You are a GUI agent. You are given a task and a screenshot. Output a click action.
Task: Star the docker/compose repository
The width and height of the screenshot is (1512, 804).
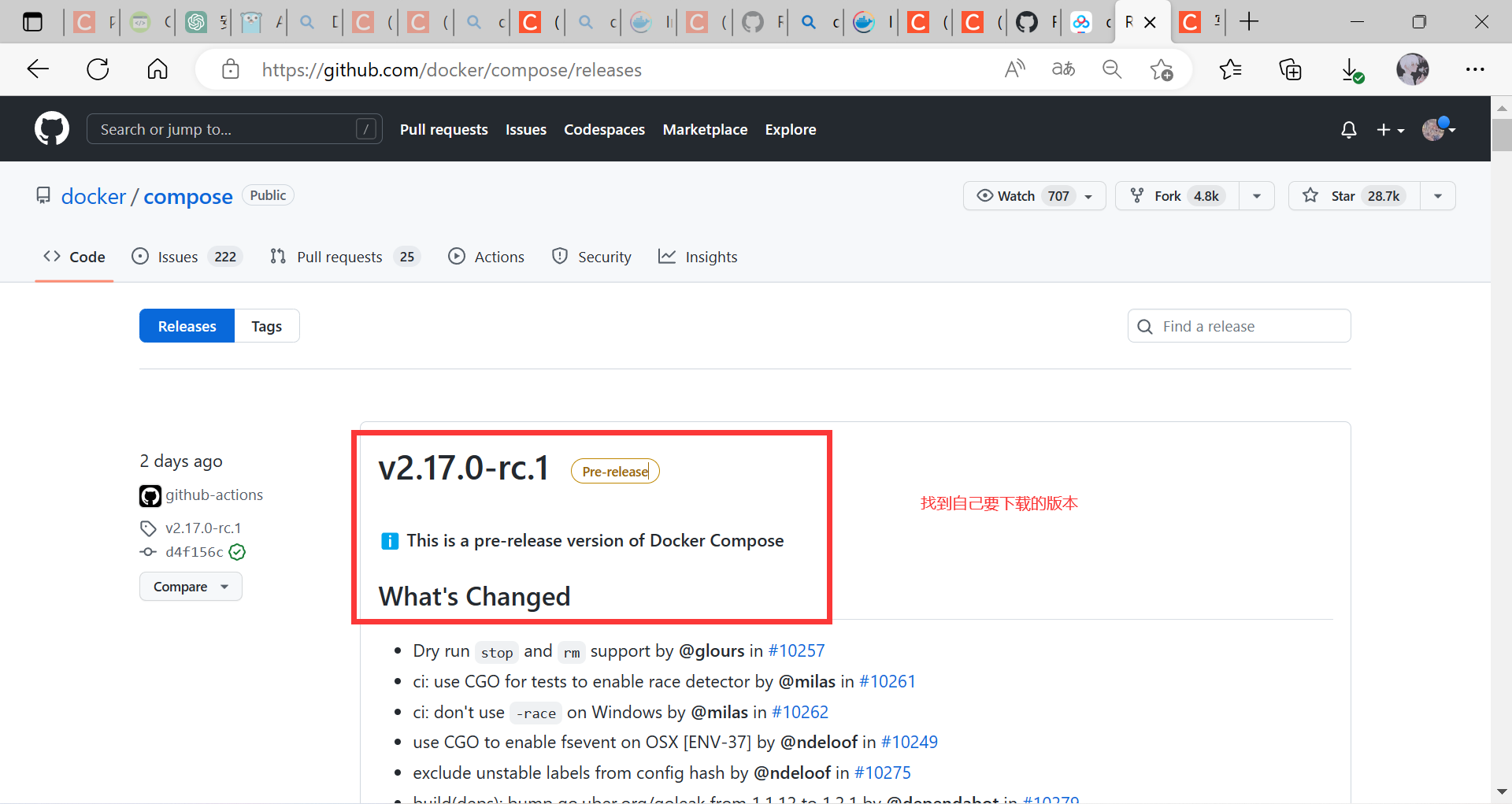1354,196
